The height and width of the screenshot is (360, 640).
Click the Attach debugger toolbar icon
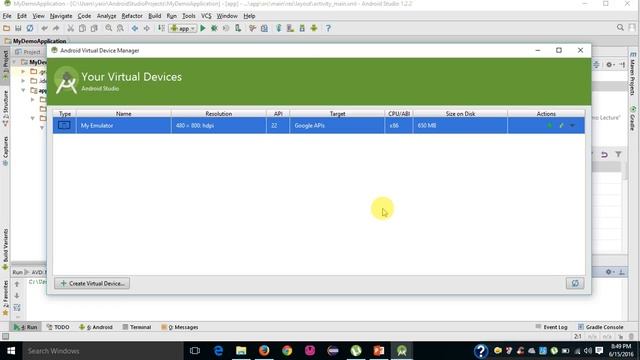tap(238, 28)
